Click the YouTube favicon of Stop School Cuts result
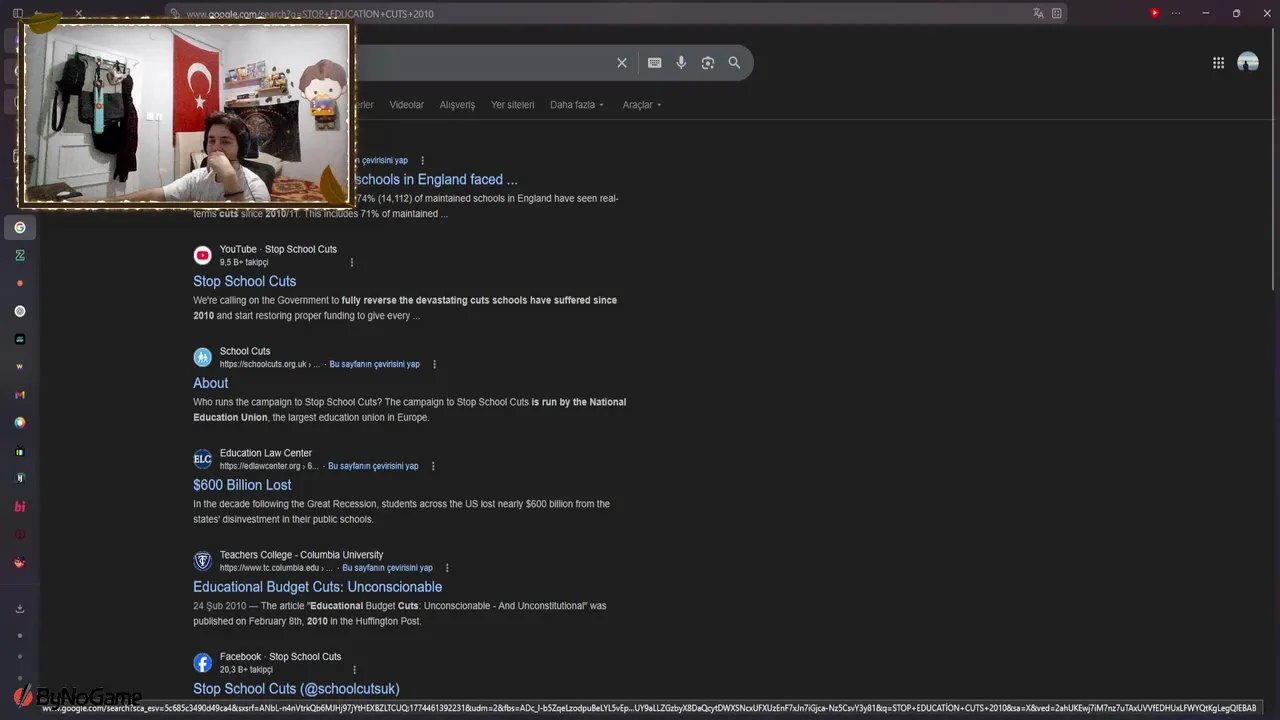Viewport: 1280px width, 720px height. click(x=202, y=255)
